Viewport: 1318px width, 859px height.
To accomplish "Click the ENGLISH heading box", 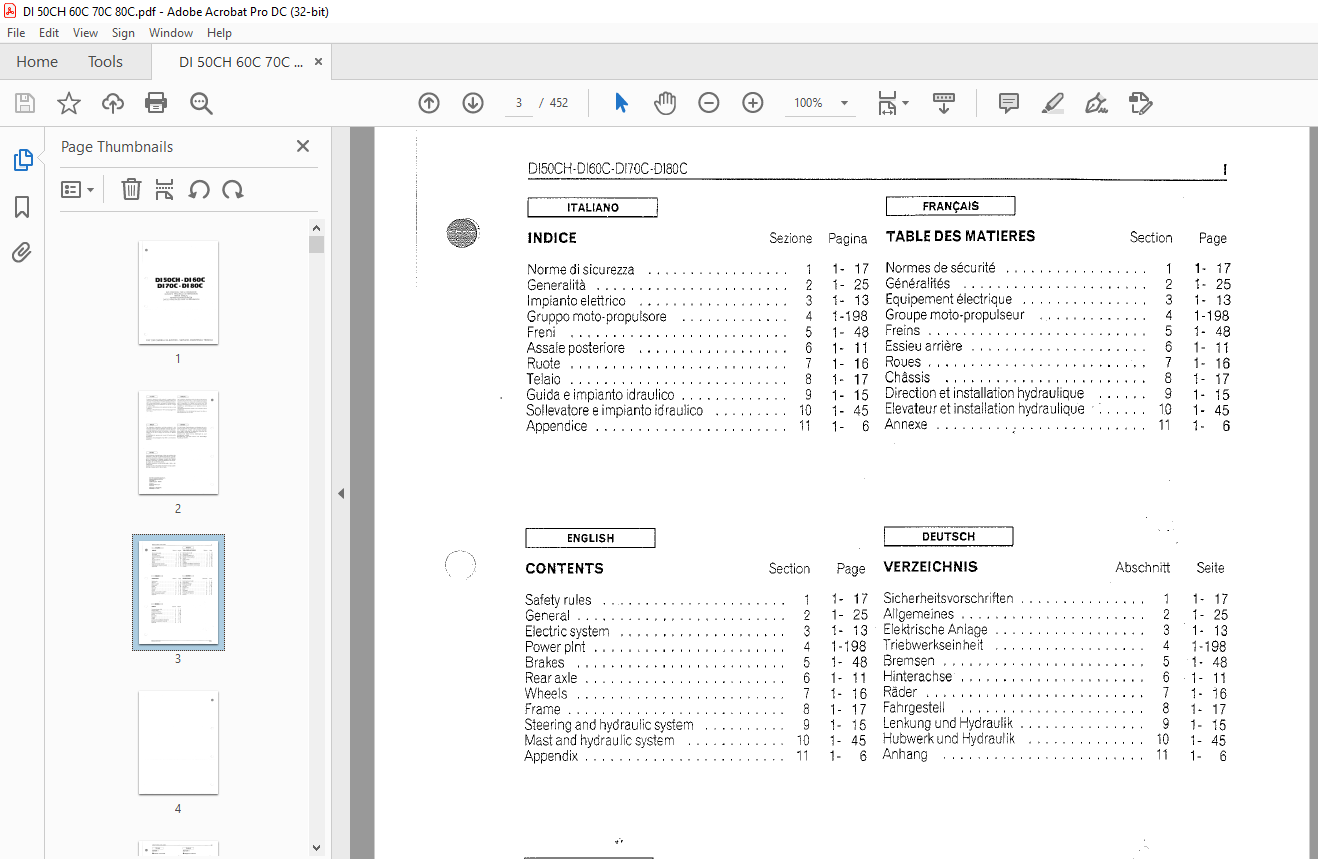I will point(590,538).
